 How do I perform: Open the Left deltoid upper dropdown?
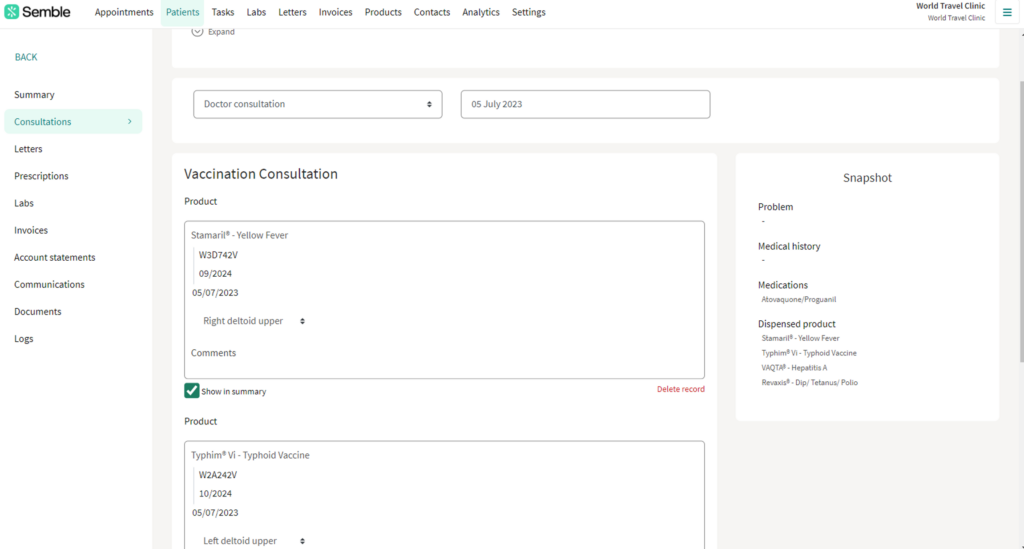point(253,541)
